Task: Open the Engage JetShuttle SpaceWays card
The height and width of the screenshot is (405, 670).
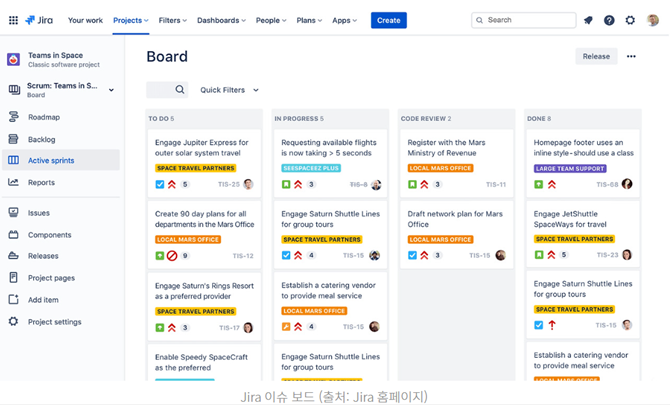Action: pyautogui.click(x=583, y=234)
